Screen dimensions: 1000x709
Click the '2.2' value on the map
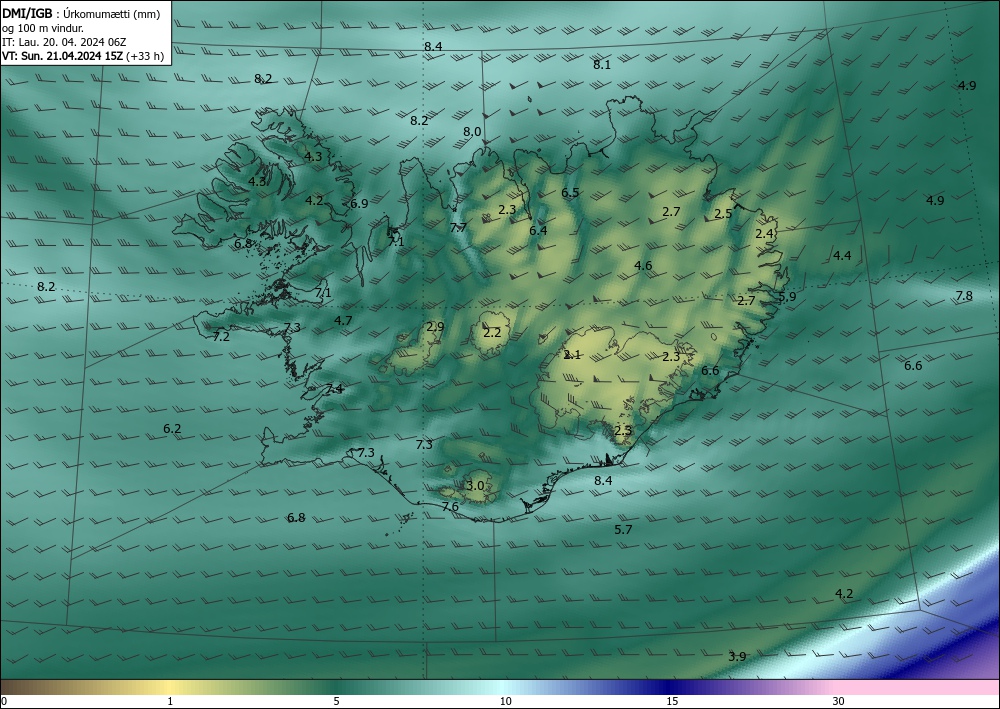(492, 332)
